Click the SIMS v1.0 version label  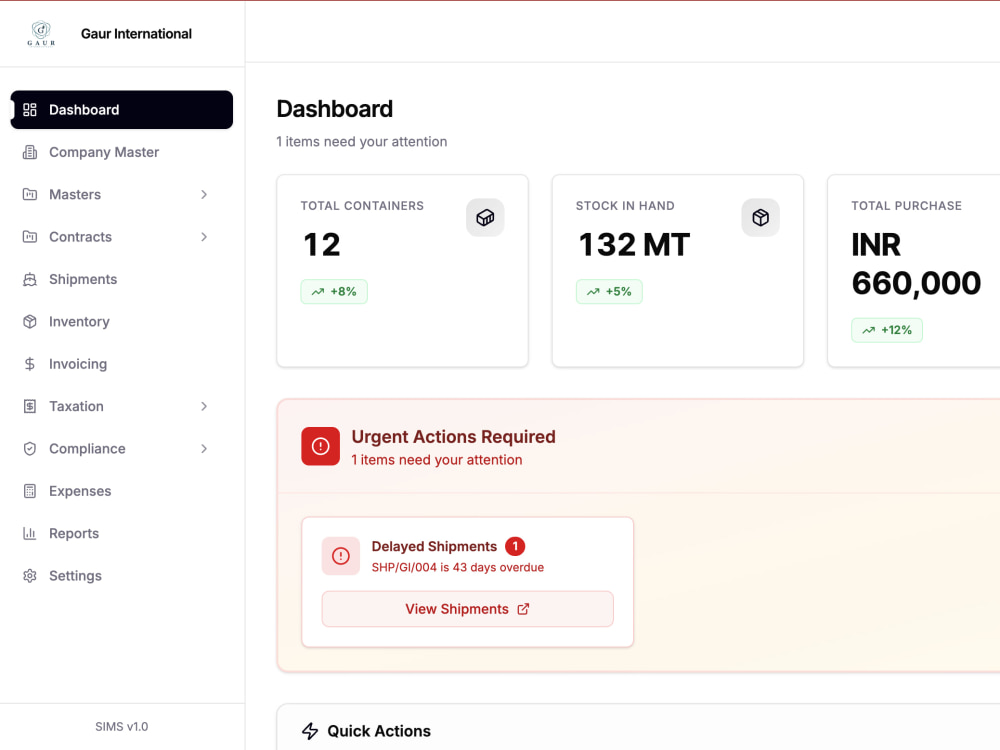pos(122,726)
